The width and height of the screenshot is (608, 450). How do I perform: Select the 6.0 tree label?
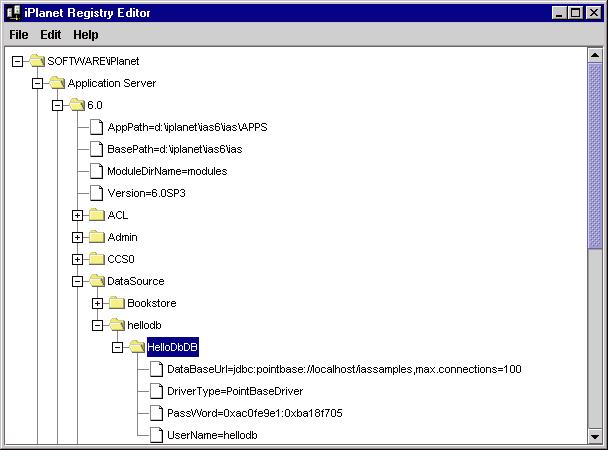coord(95,105)
